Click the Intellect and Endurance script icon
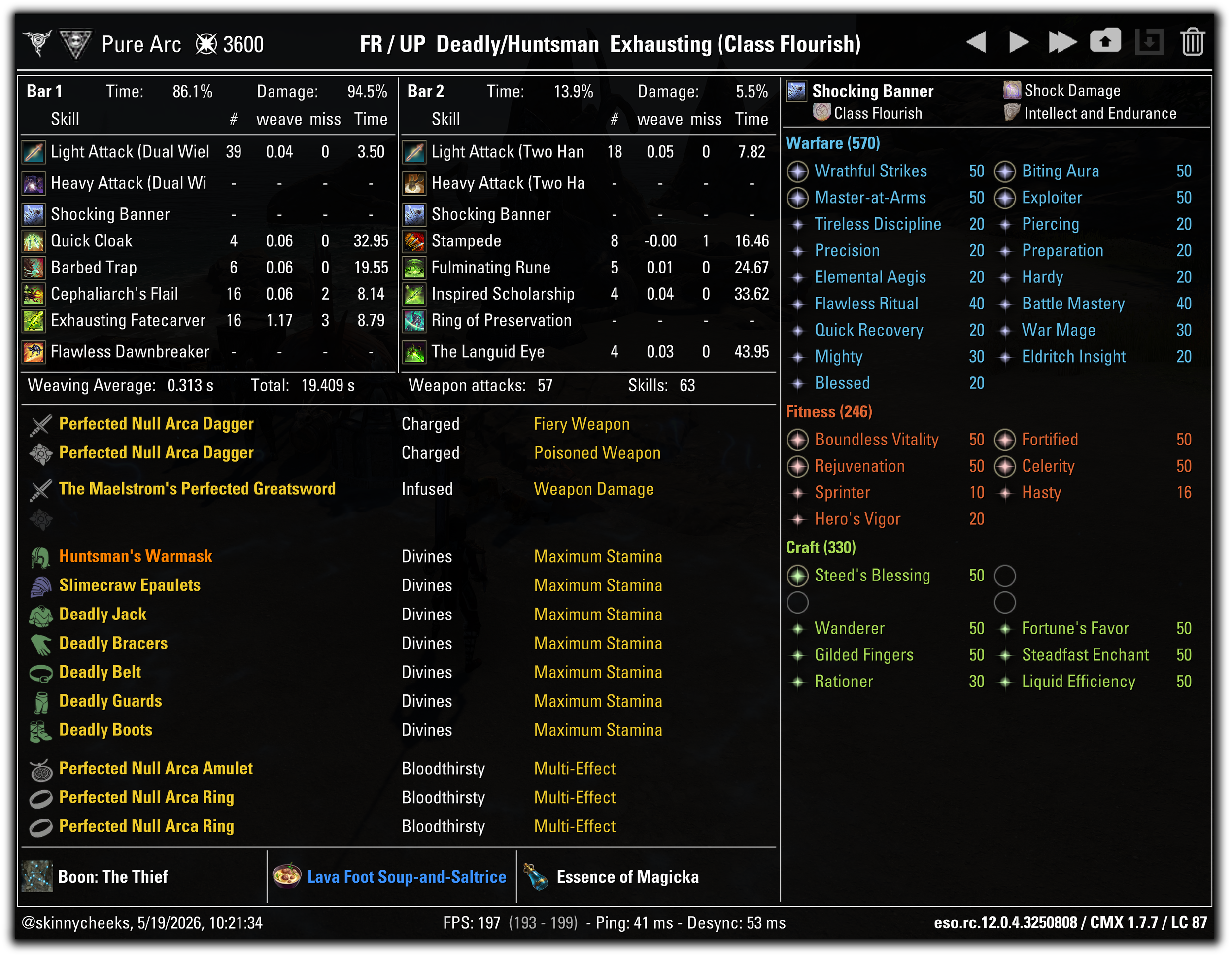This screenshot has width=1232, height=956. 1012,112
